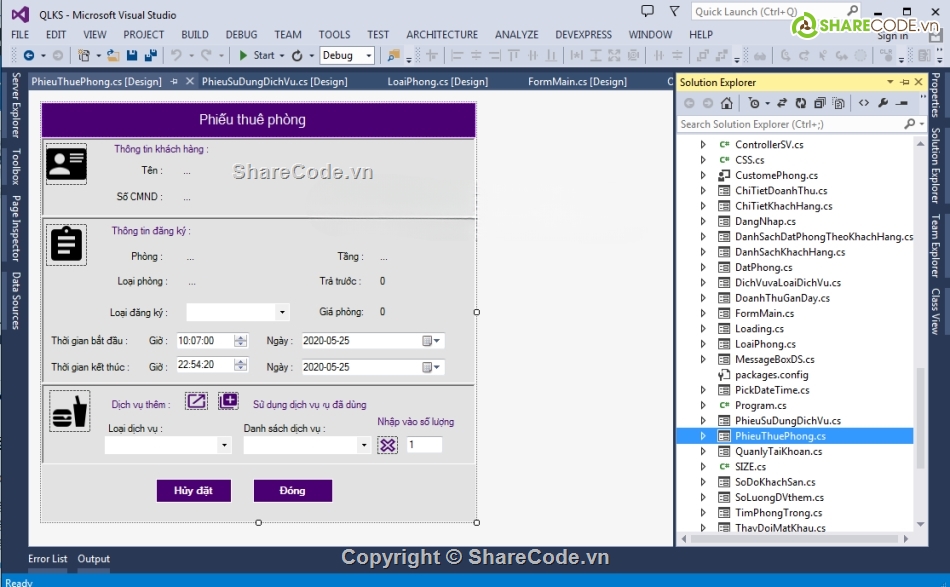Select packages.config in Solution Explorer
The height and width of the screenshot is (587, 950).
click(x=771, y=374)
